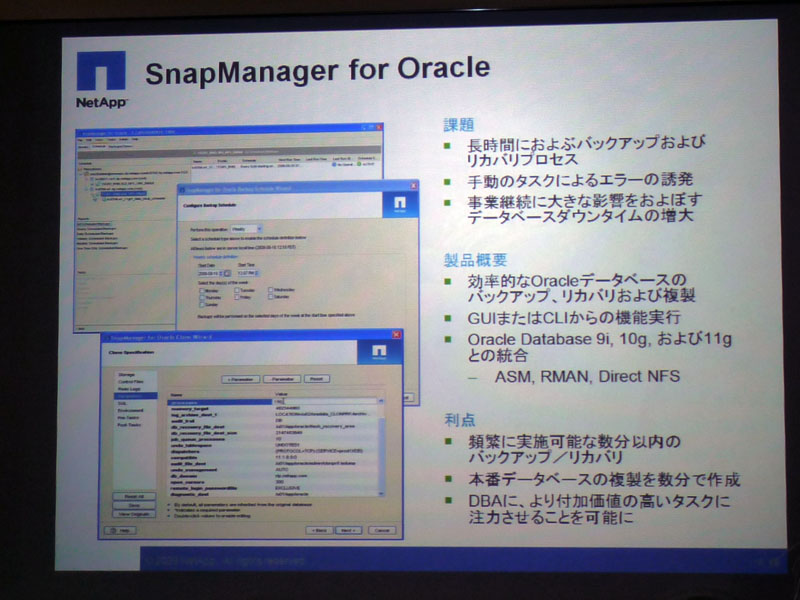800x600 pixels.
Task: Enable the Tuesday checkbox
Action: [x=237, y=290]
